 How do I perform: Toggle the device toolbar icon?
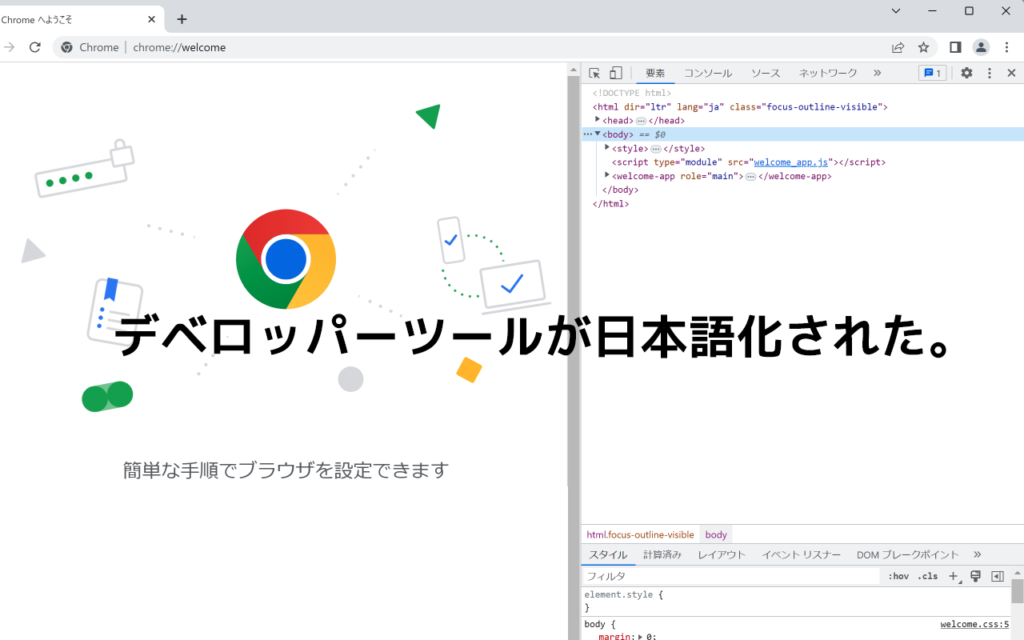tap(616, 73)
